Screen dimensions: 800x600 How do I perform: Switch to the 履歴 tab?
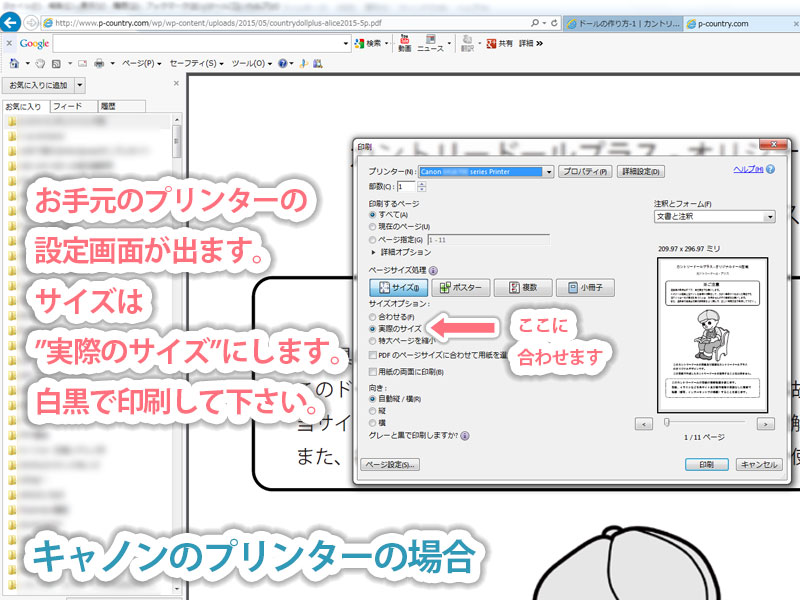coord(121,106)
